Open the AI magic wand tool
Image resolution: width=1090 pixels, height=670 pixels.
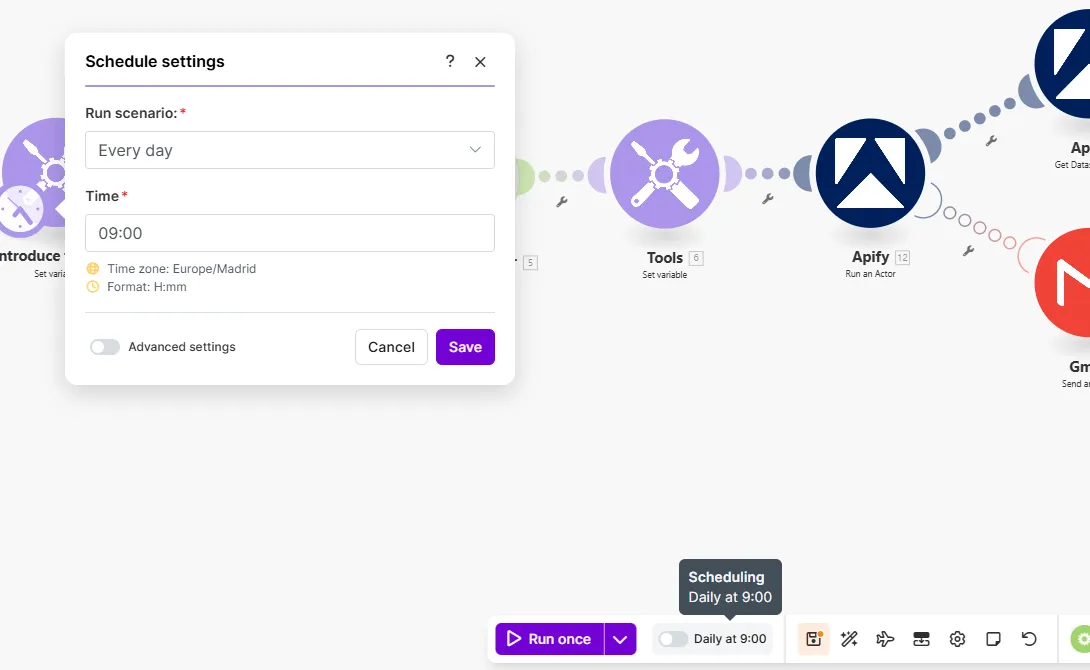coord(849,638)
